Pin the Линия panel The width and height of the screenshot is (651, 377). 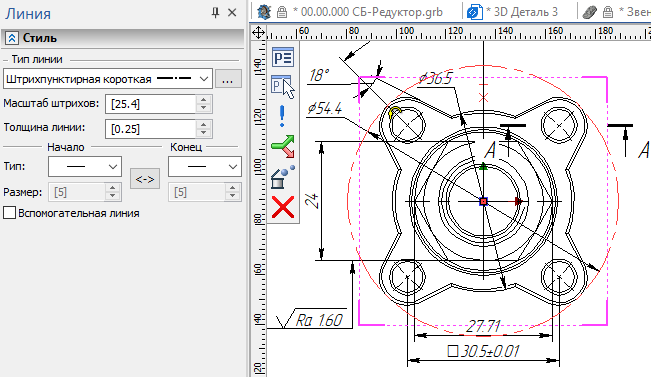tap(215, 13)
